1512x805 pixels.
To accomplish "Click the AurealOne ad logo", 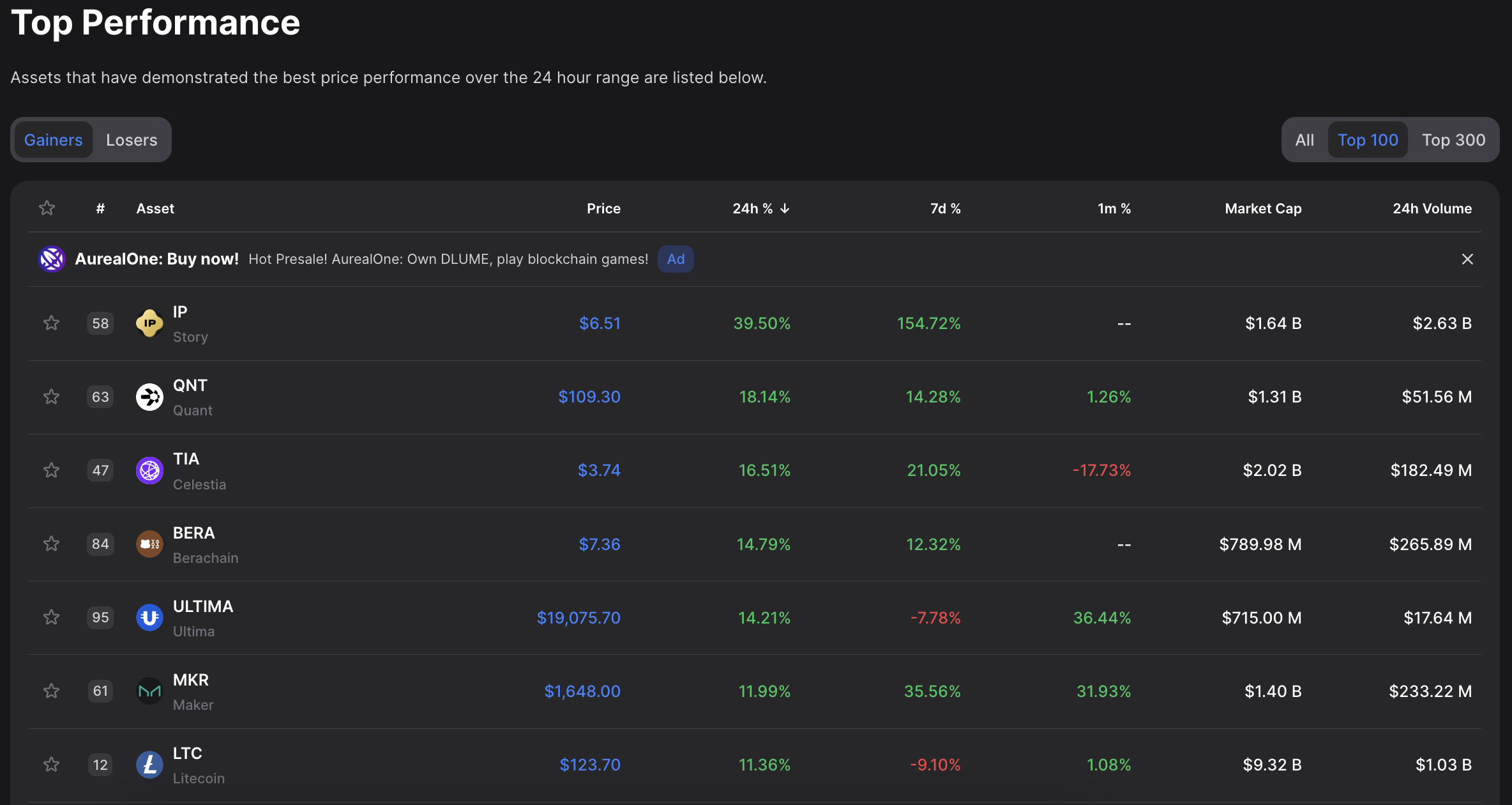I will tap(52, 259).
